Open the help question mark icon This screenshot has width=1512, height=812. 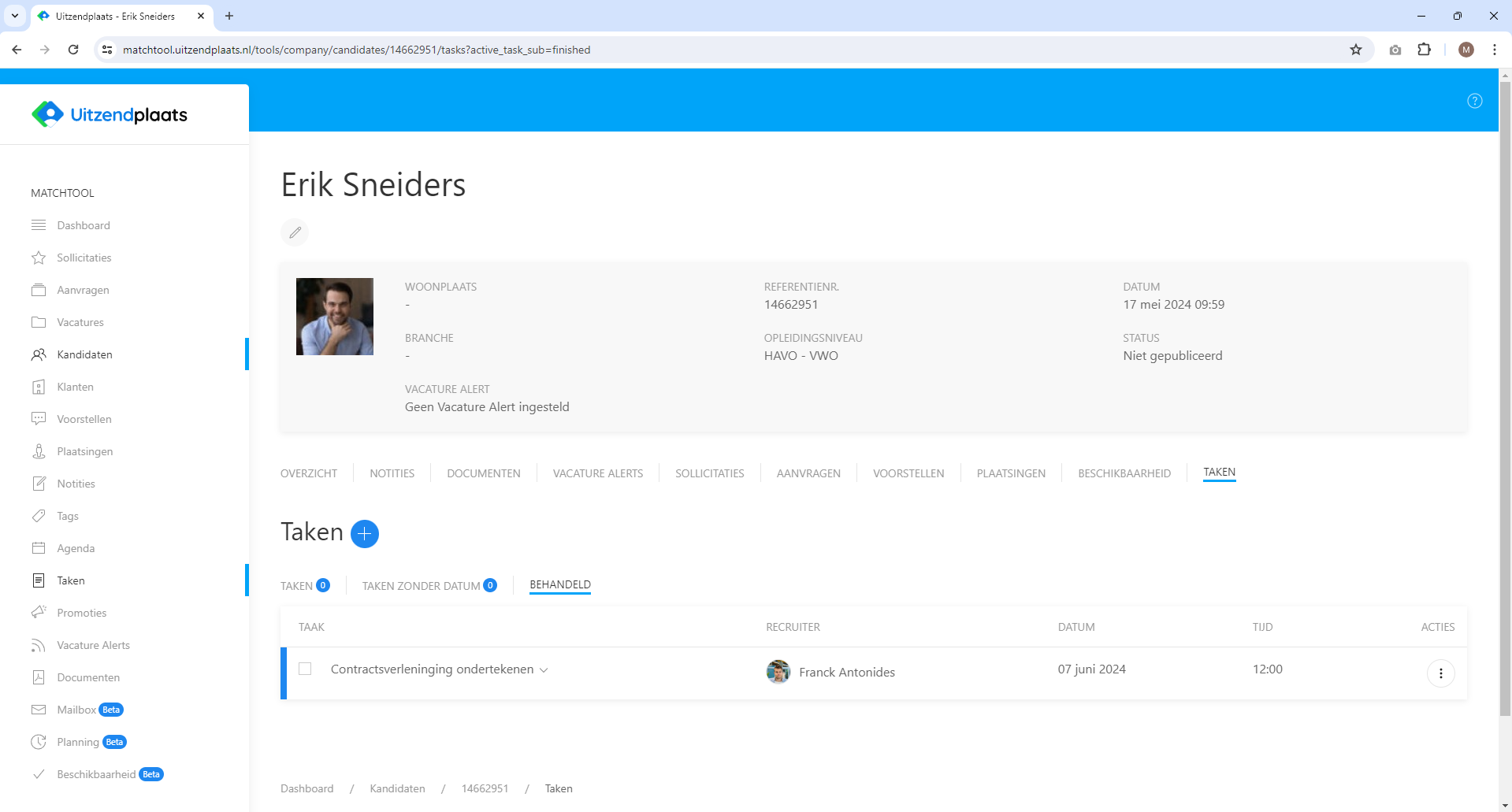tap(1474, 101)
